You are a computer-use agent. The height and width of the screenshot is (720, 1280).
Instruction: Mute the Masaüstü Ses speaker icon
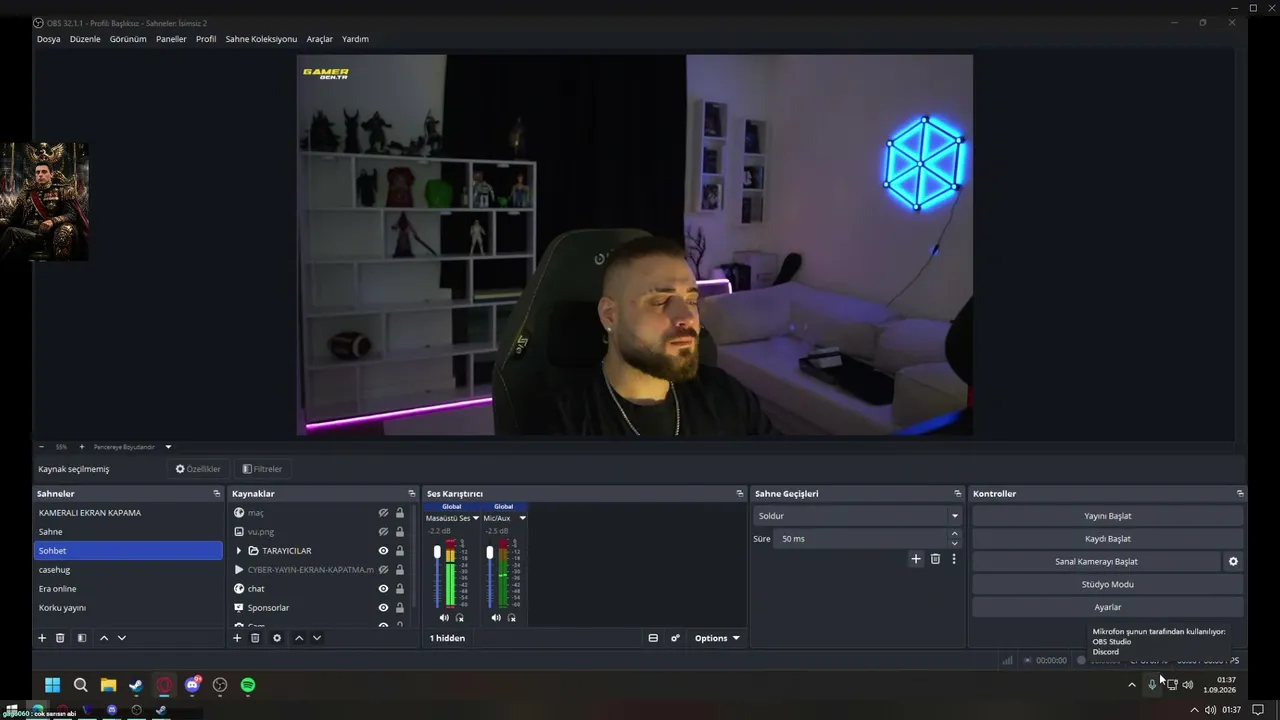(444, 617)
